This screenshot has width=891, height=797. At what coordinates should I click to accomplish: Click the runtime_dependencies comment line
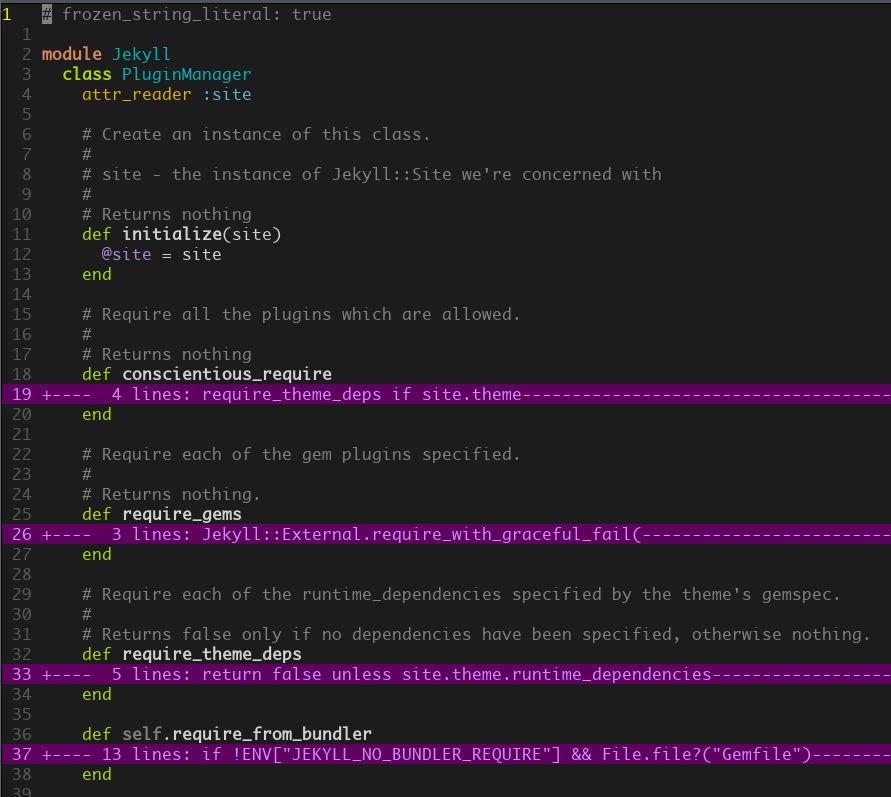[x=461, y=594]
